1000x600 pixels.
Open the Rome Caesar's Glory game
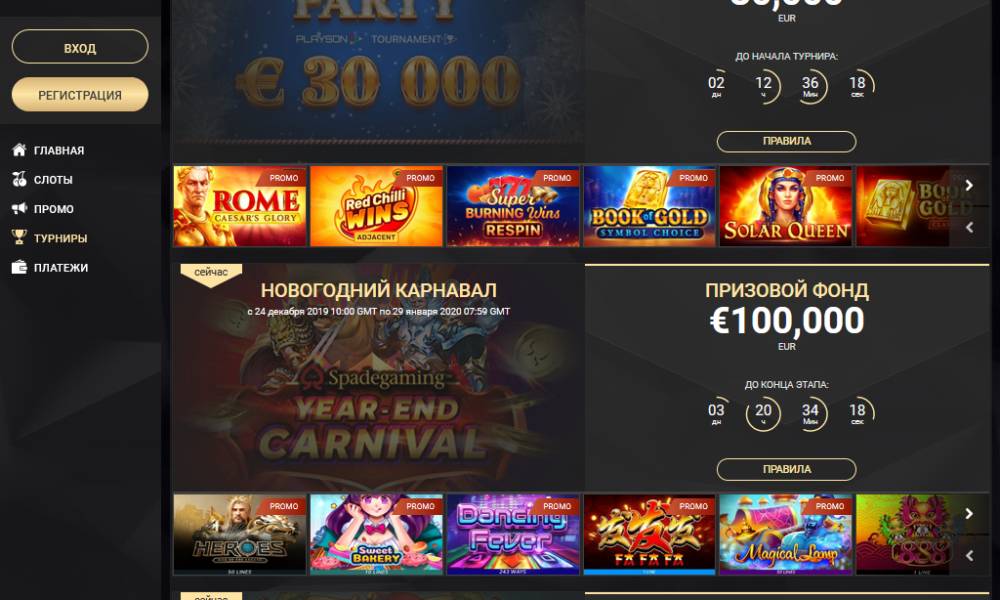[x=240, y=206]
